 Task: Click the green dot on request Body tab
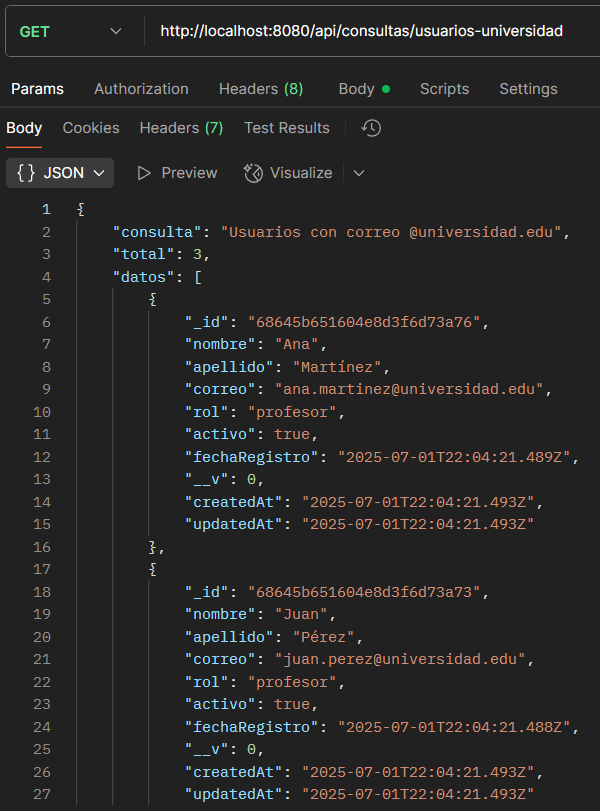point(386,89)
